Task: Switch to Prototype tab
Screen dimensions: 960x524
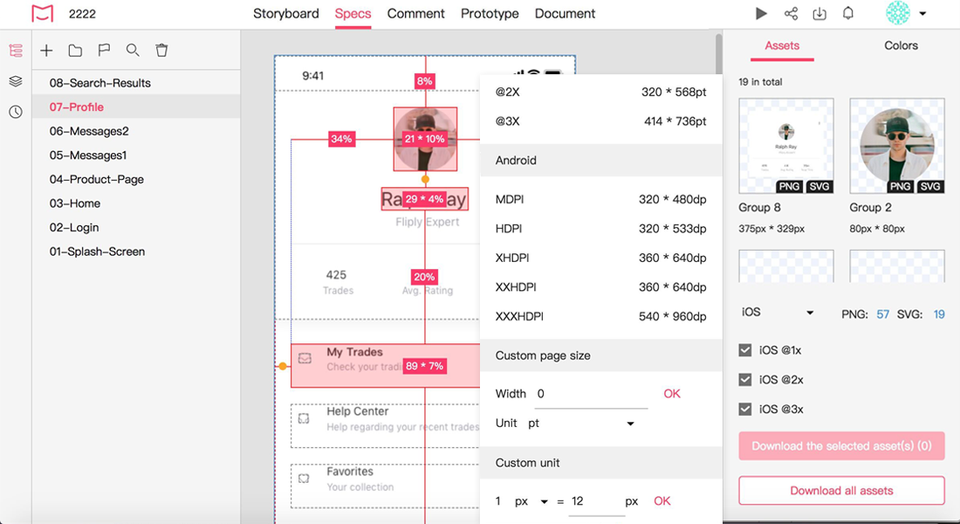Action: 490,13
